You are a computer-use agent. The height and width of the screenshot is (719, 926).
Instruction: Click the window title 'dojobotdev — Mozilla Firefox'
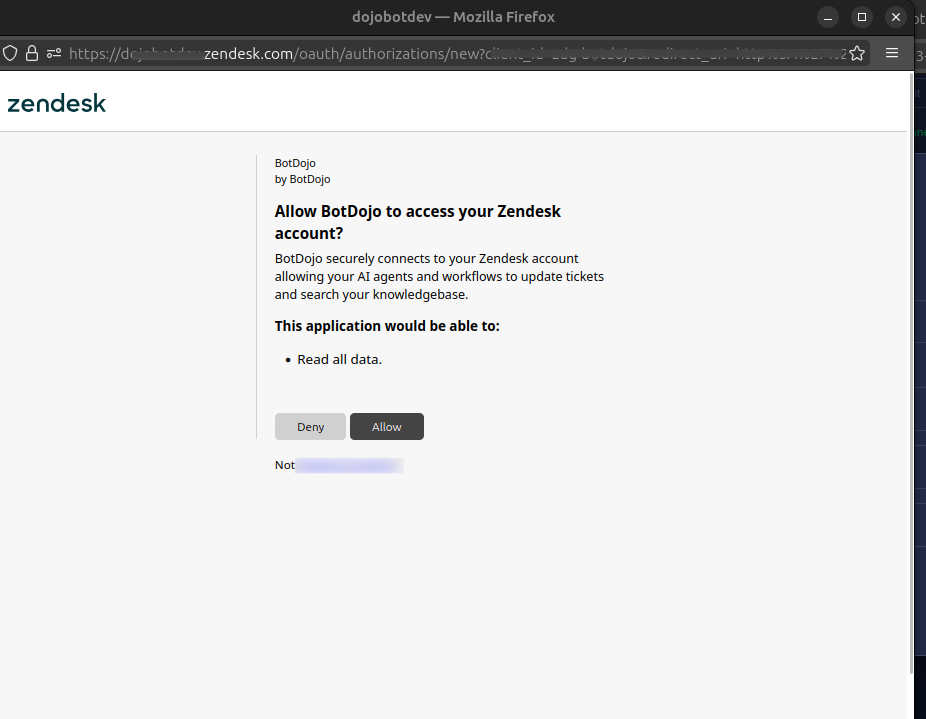[x=454, y=17]
